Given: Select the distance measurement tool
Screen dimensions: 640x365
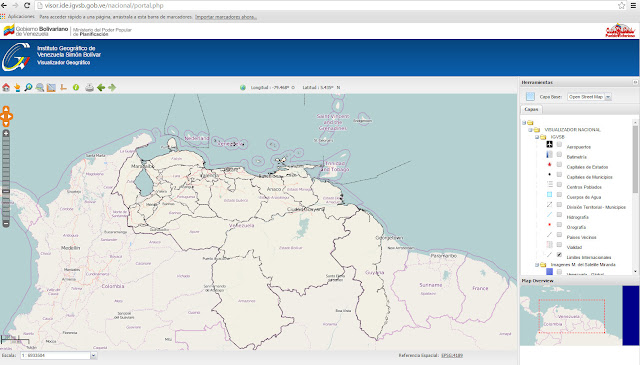Looking at the screenshot, I should click(63, 87).
